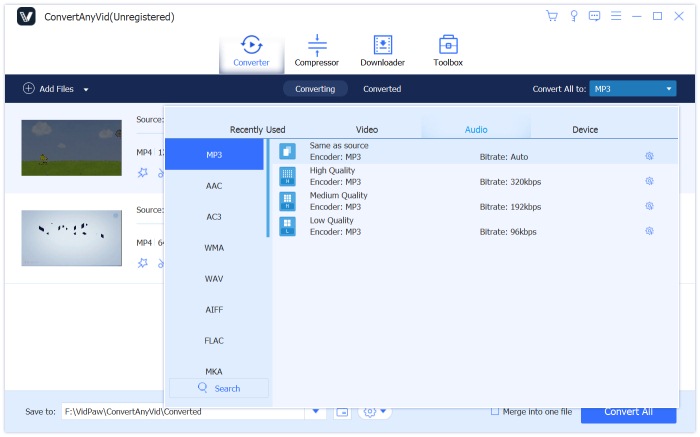Open settings gear for High Quality preset
The width and height of the screenshot is (700, 437).
coord(650,181)
